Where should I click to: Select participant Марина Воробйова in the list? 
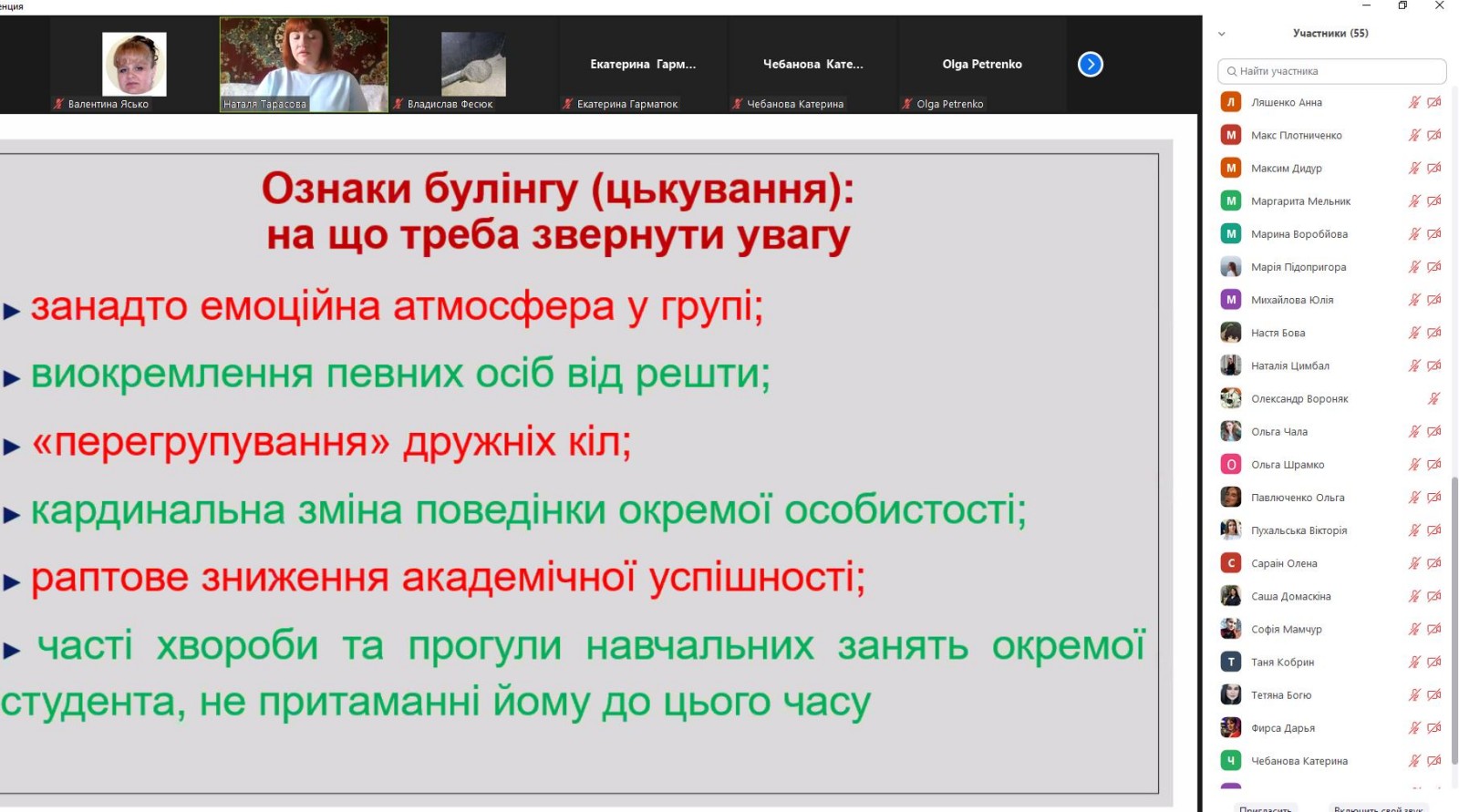coord(1299,234)
